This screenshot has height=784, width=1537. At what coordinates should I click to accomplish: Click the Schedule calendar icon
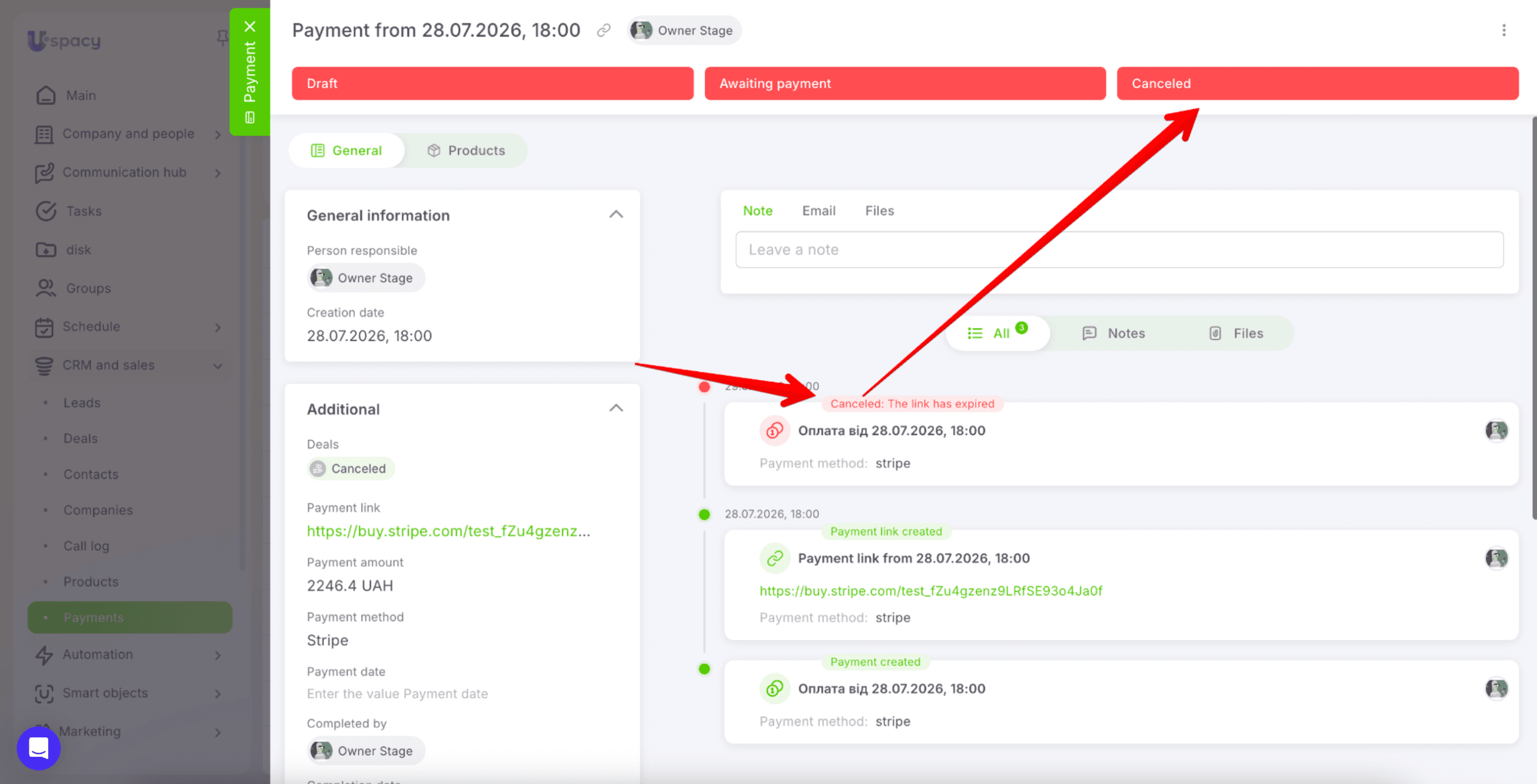pos(43,327)
